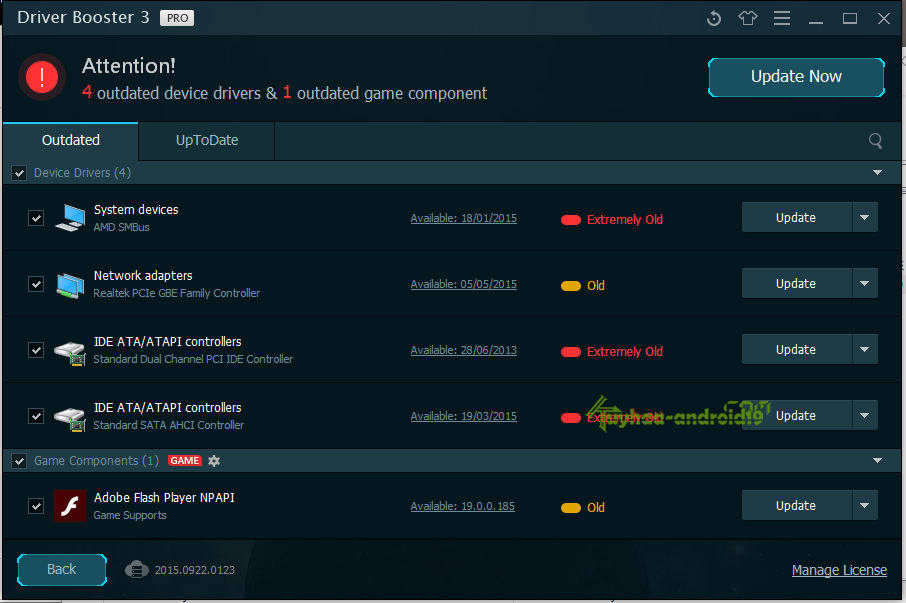This screenshot has height=603, width=906.
Task: Open the Game Components gear settings icon
Action: pos(213,460)
